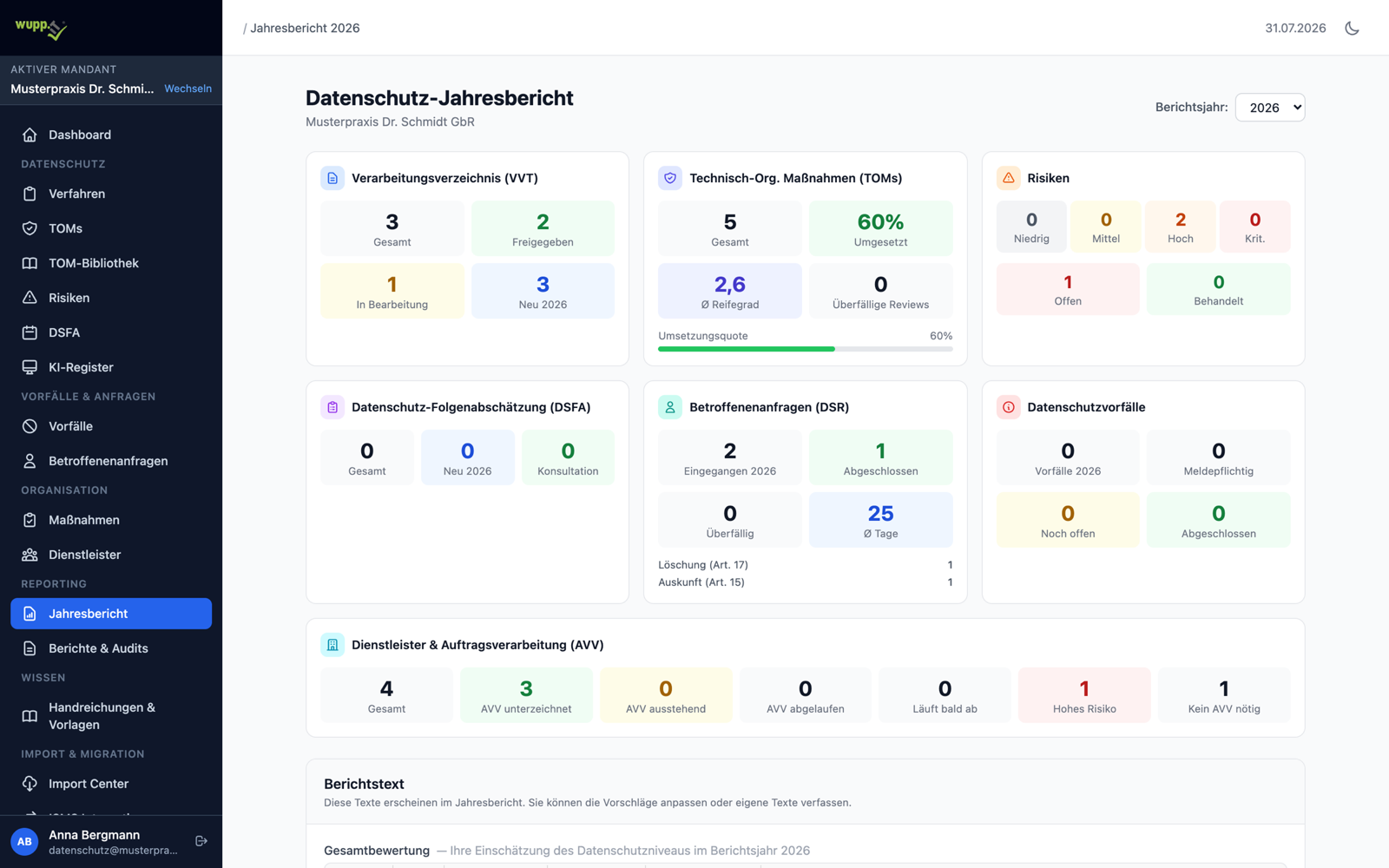This screenshot has height=868, width=1389.
Task: Click the wupp logo in the sidebar
Action: [x=41, y=28]
